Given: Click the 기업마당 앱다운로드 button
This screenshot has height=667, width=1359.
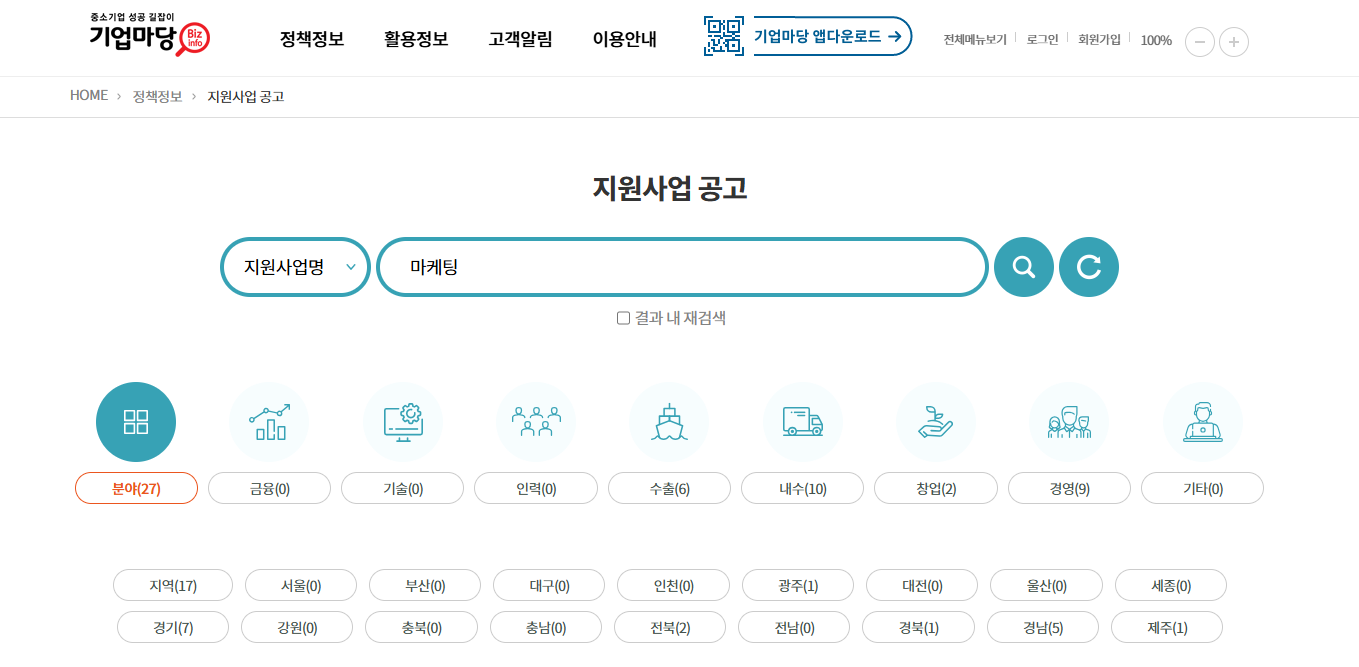Looking at the screenshot, I should tap(832, 36).
